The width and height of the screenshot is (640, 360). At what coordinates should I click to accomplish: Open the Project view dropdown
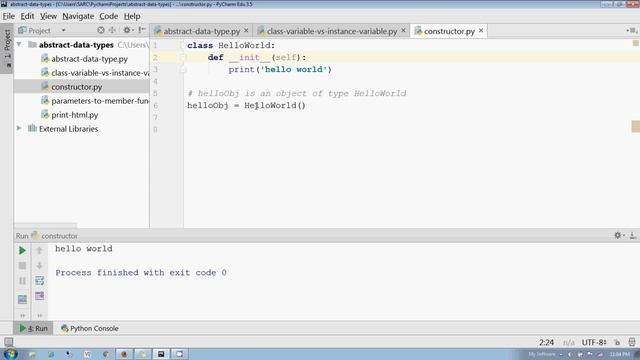point(63,30)
